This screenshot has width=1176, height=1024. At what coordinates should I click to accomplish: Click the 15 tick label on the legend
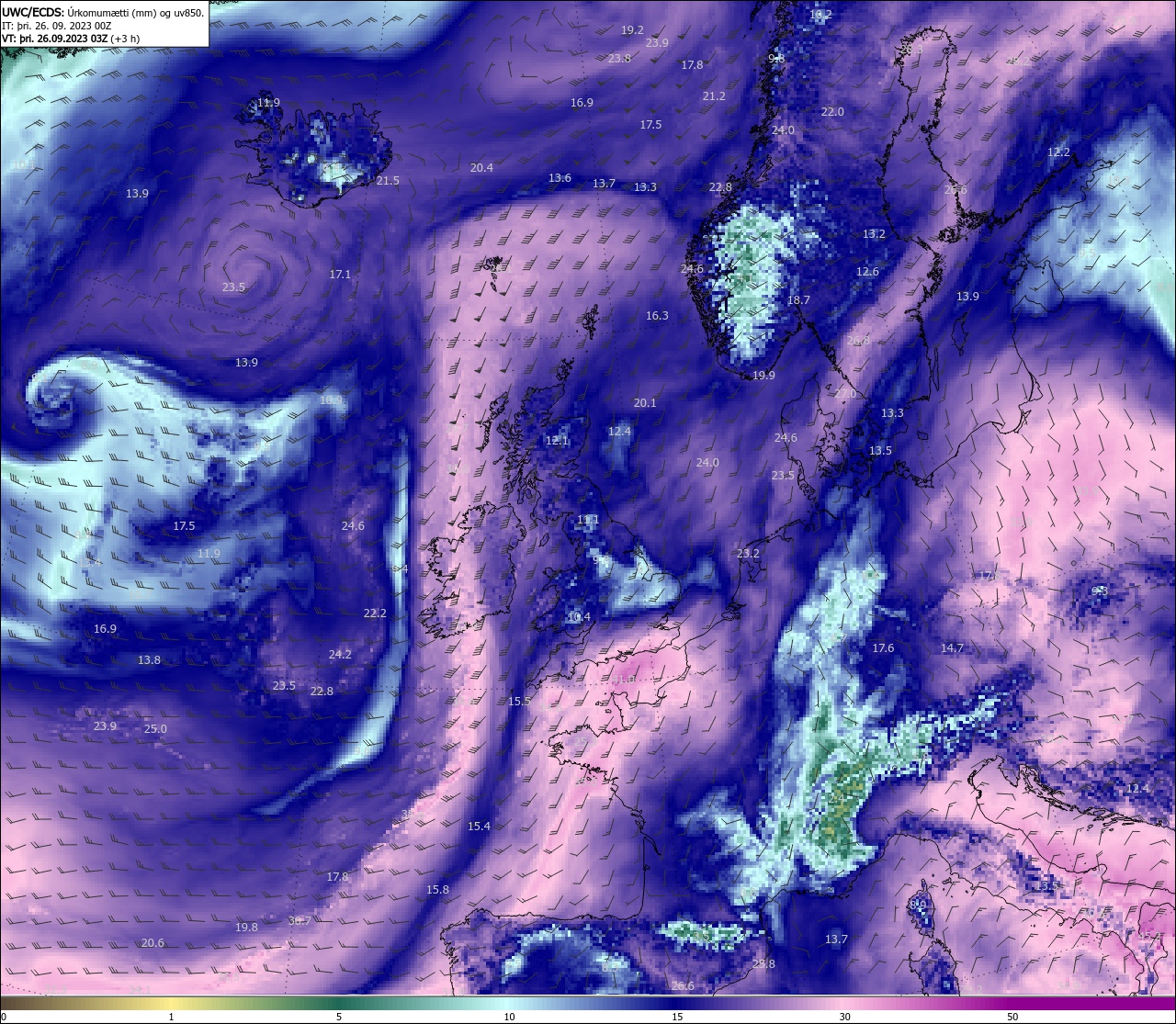point(676,1017)
